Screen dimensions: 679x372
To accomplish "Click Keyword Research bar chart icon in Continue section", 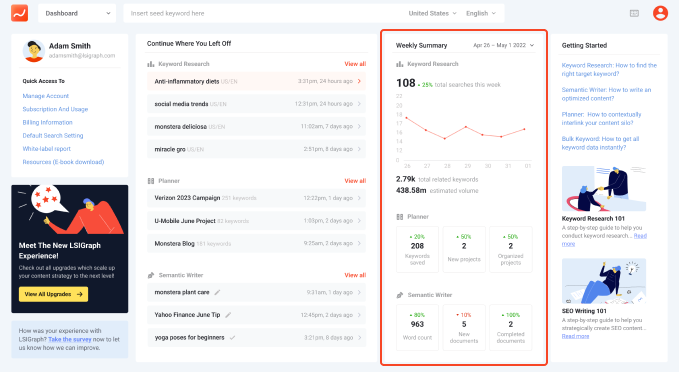I will click(x=151, y=64).
